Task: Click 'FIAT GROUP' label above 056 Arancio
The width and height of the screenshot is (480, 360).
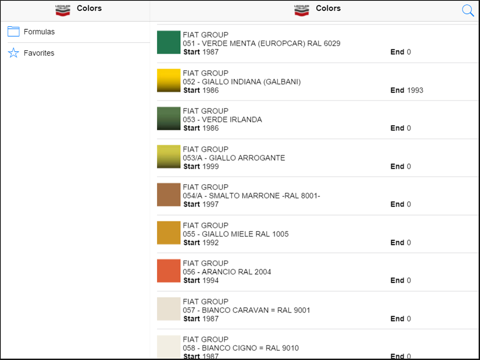Action: tap(205, 263)
